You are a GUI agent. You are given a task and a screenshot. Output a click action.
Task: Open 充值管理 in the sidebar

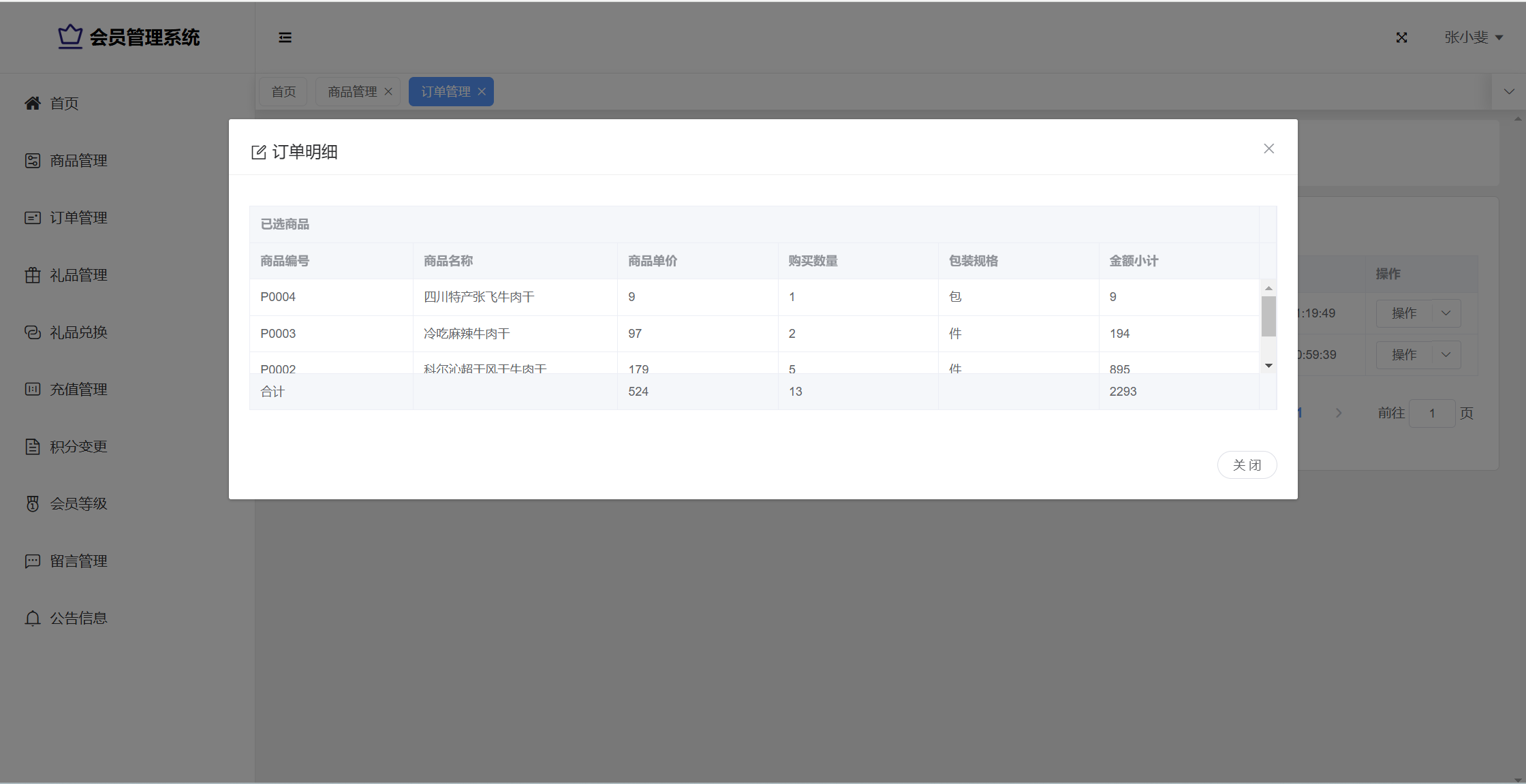tap(78, 390)
